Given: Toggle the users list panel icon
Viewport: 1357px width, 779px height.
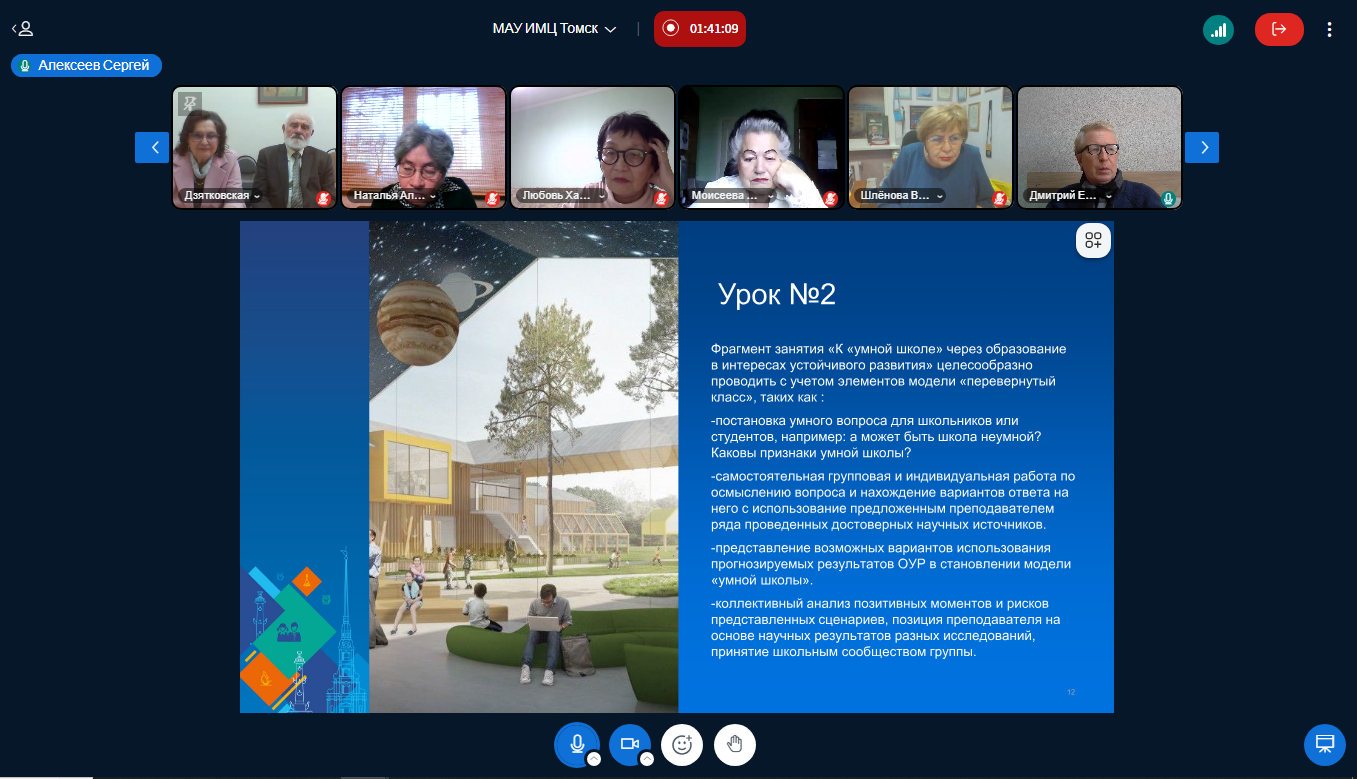Looking at the screenshot, I should pos(22,29).
